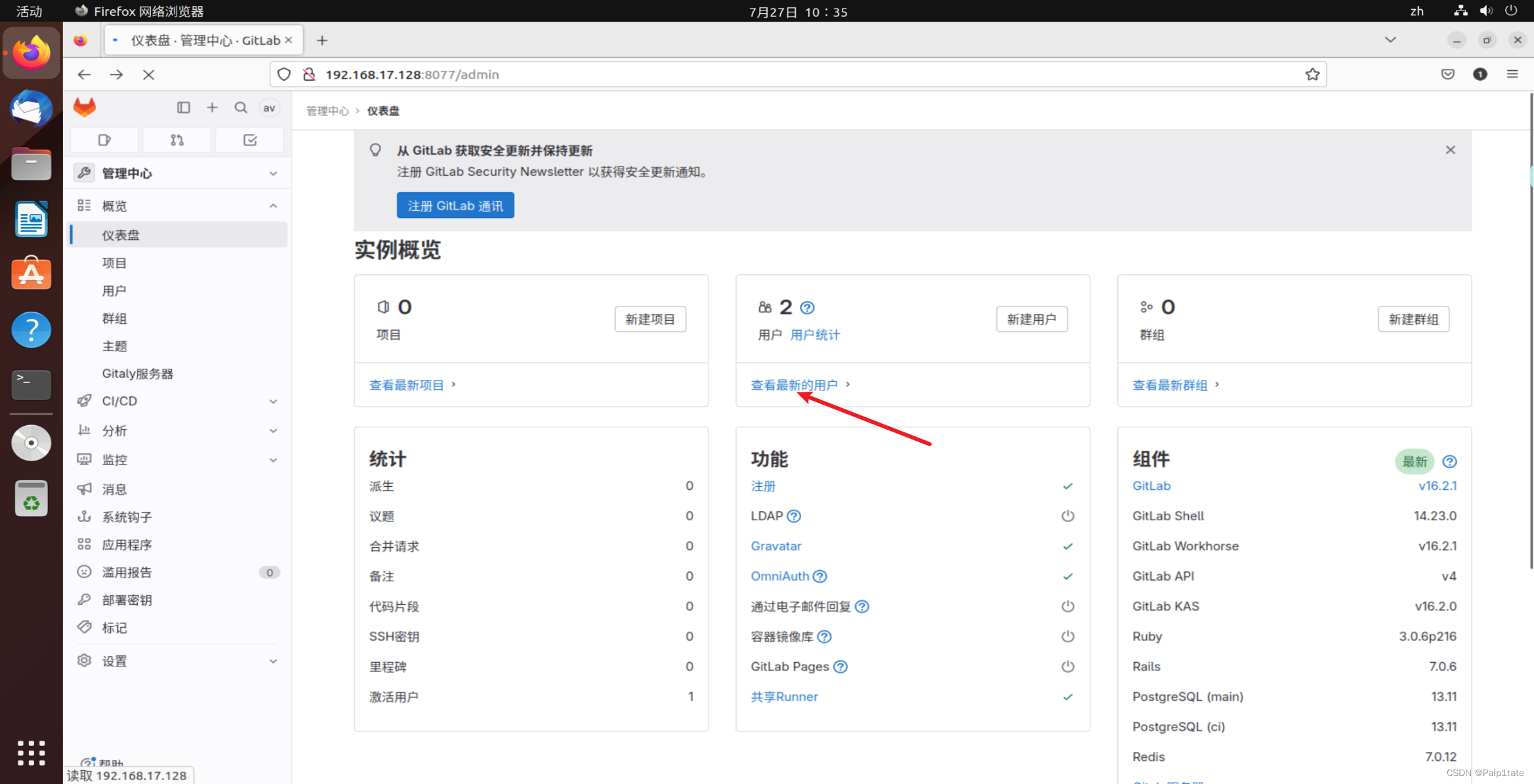Open the GitLab v16.2.1 version link

1438,486
